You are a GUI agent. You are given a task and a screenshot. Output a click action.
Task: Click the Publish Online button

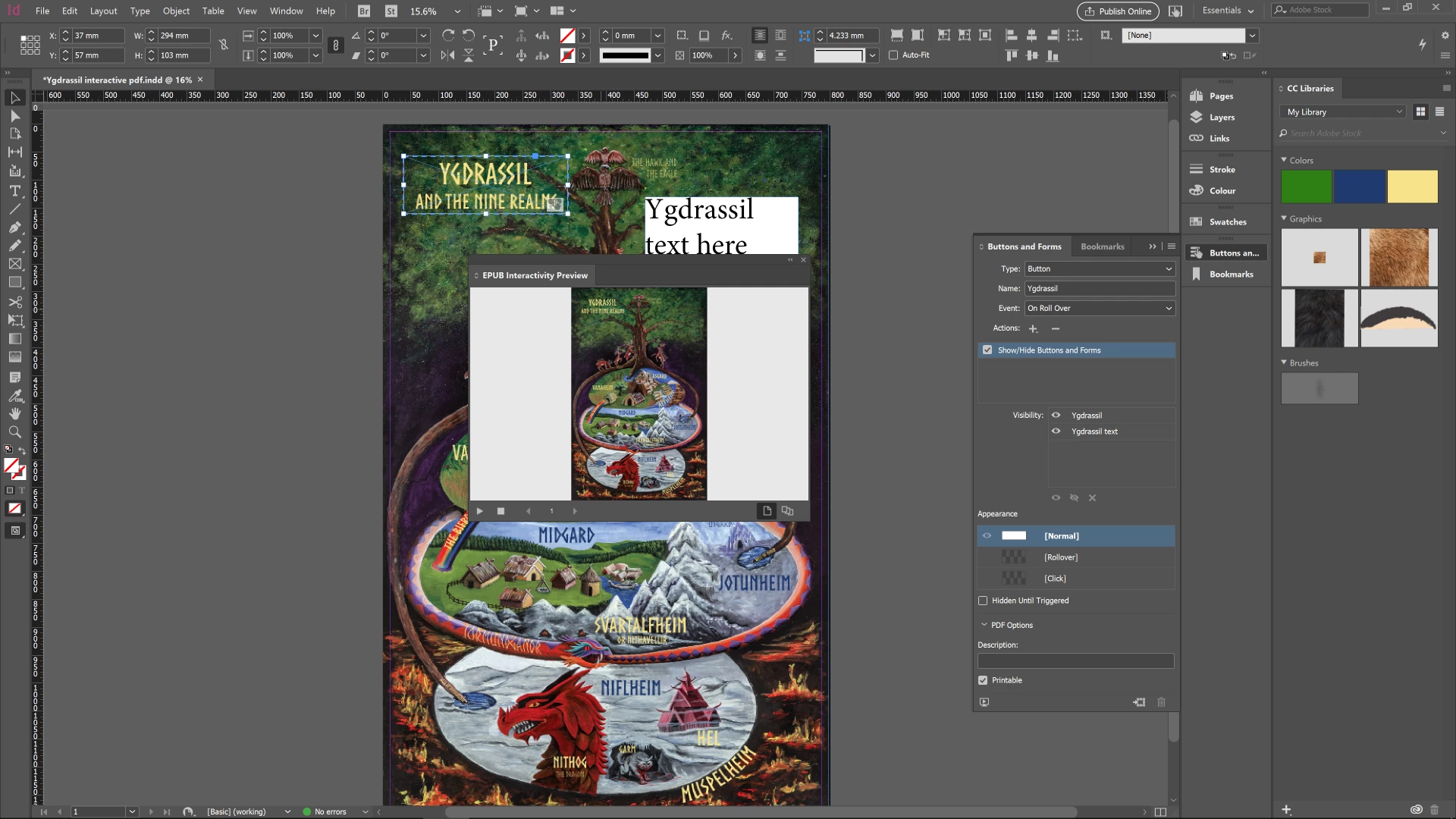pos(1118,11)
